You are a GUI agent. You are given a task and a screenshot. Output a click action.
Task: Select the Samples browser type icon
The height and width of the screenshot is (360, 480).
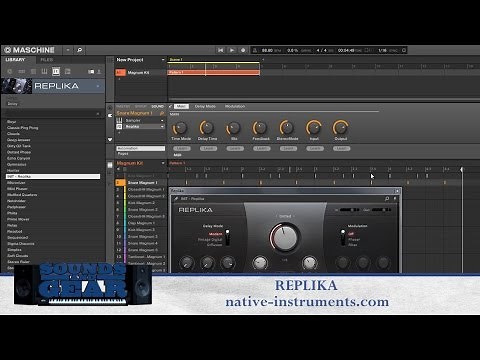point(68,71)
